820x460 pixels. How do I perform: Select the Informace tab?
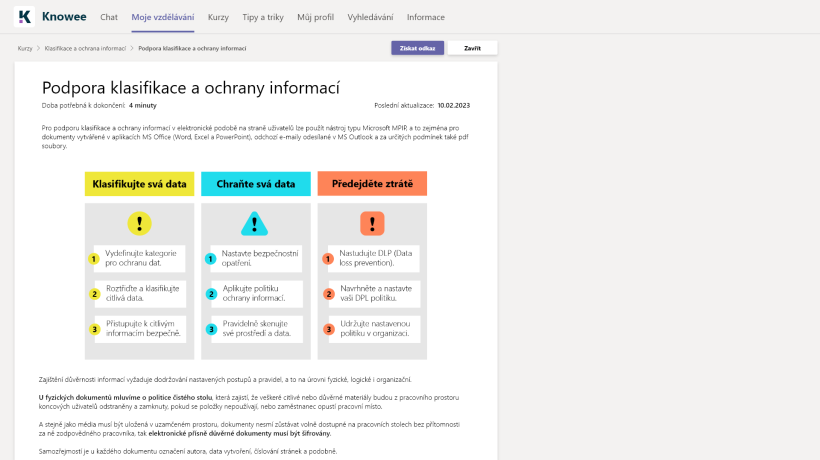[426, 18]
